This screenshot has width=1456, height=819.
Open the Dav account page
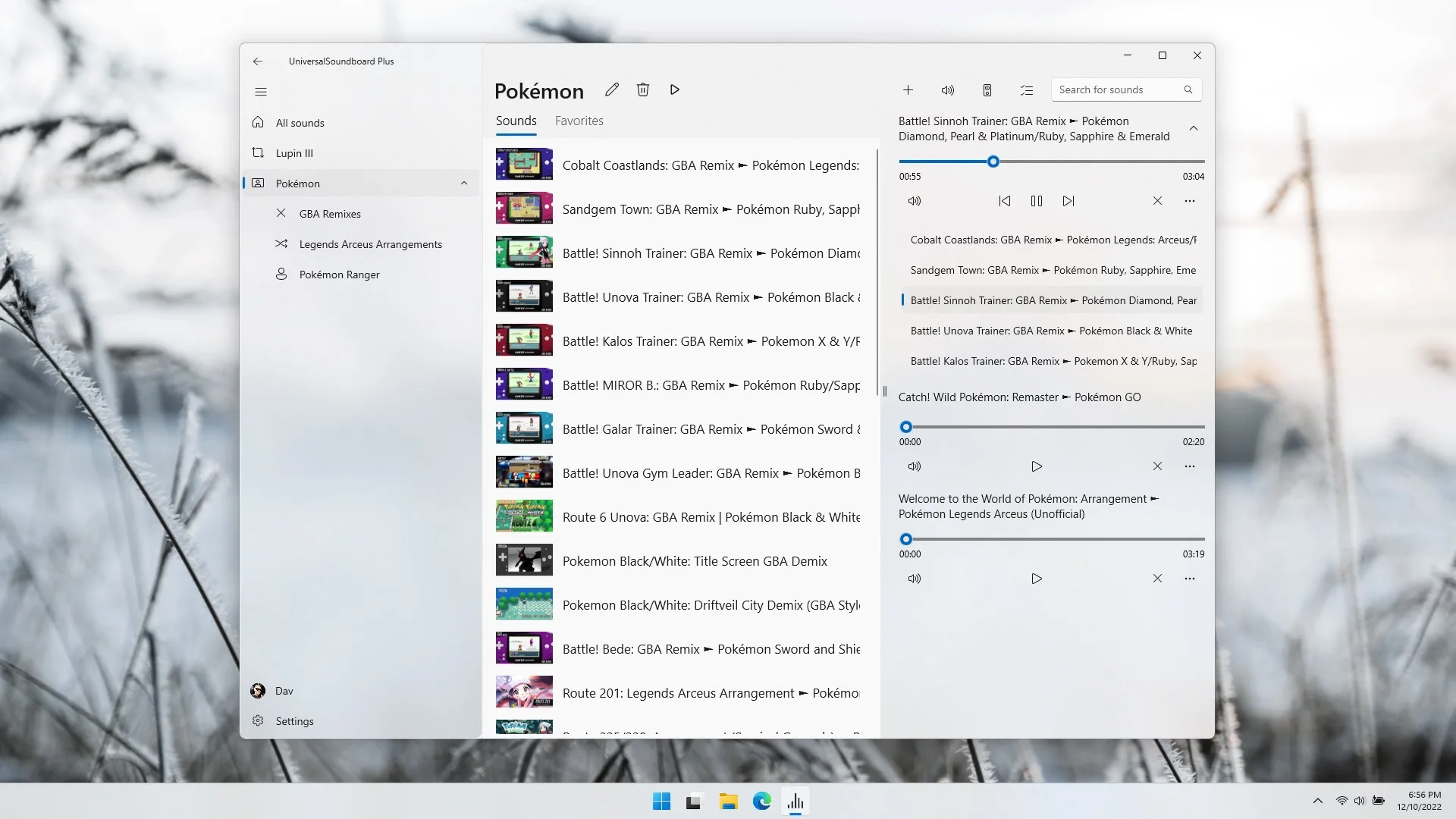361,691
